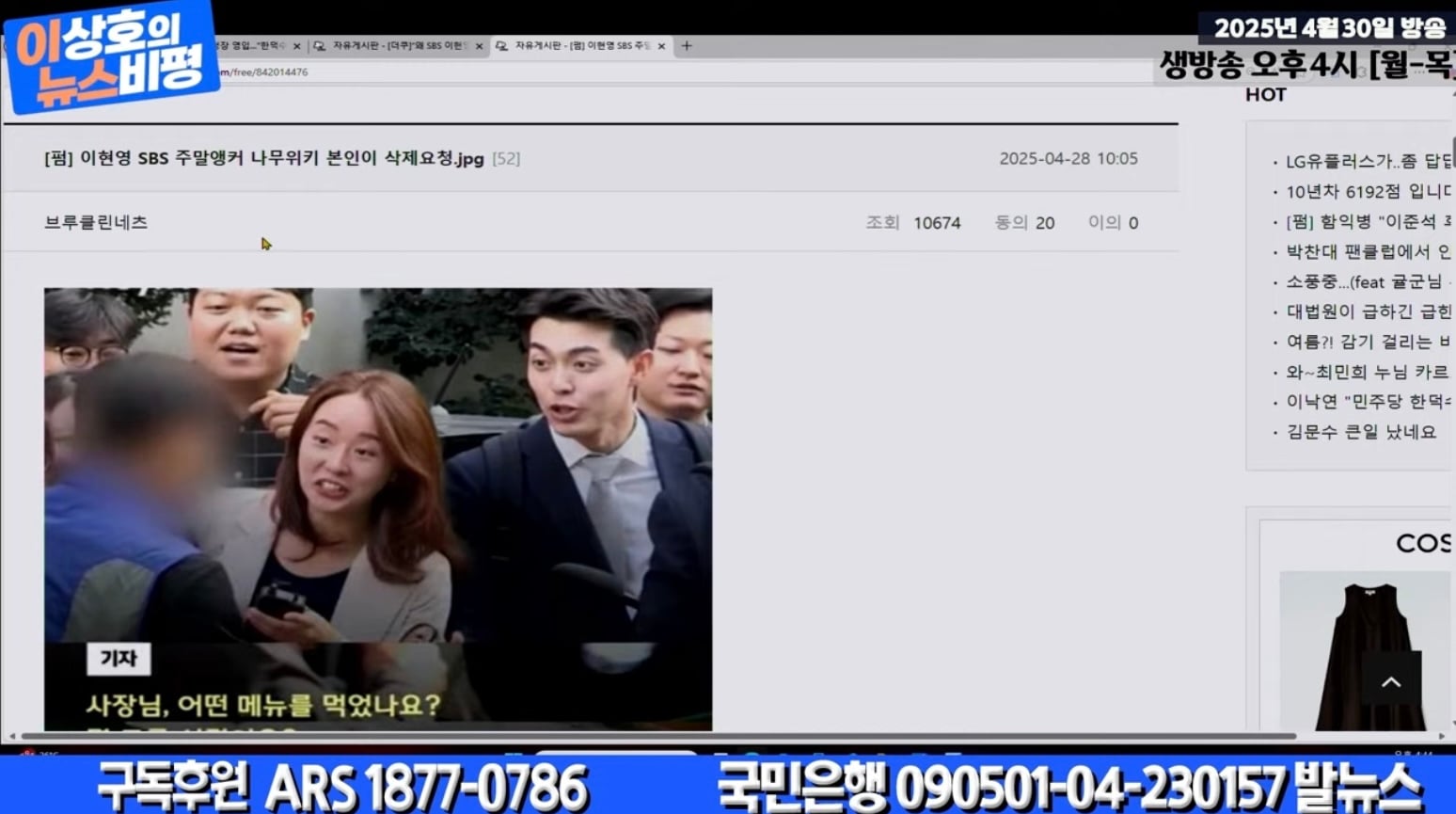Switch to the '영업…한덕수' tab
1456x814 pixels.
[254, 45]
